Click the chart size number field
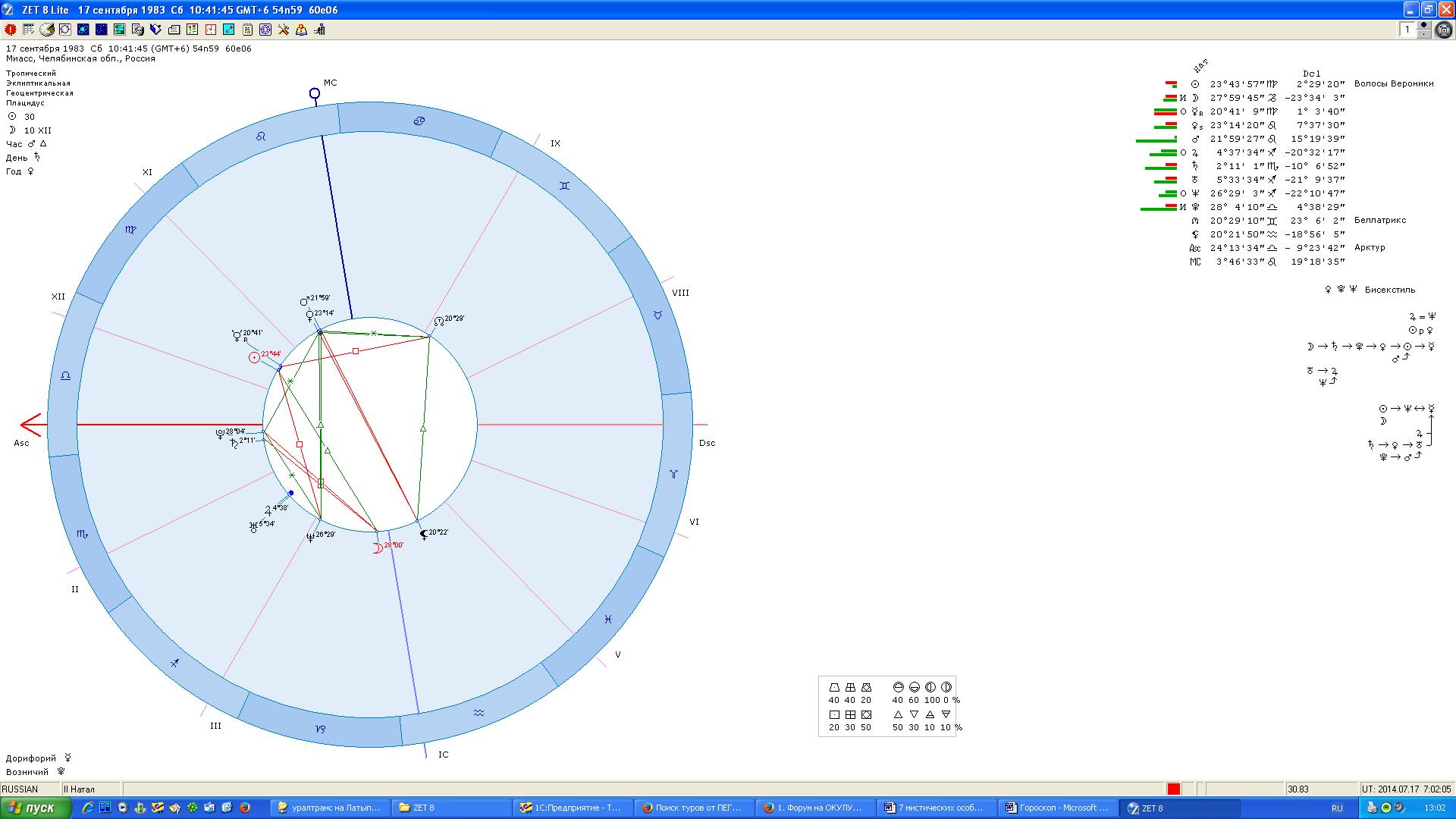Screen dimensions: 1456x819 [1407, 30]
